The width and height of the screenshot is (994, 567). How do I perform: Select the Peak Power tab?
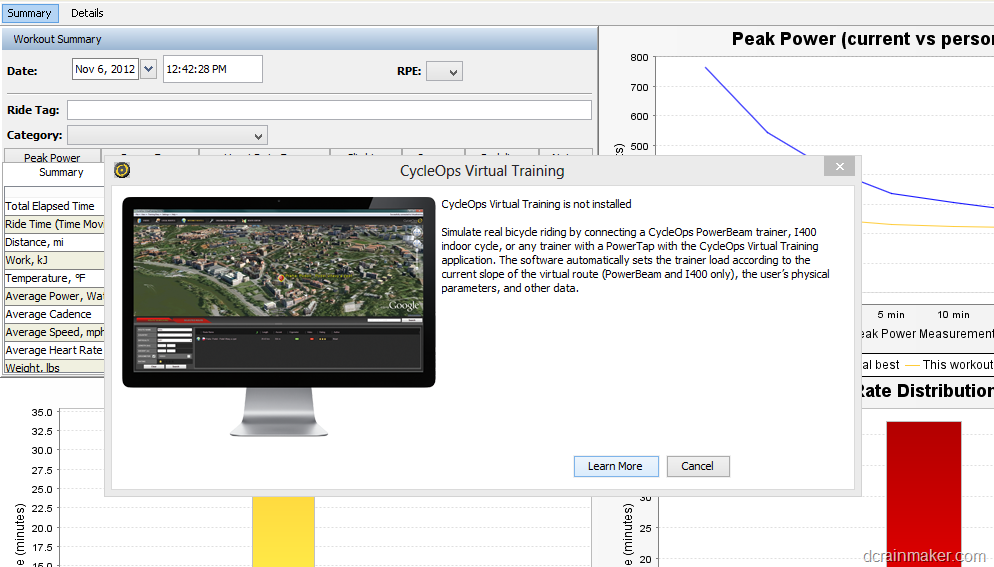tap(52, 157)
